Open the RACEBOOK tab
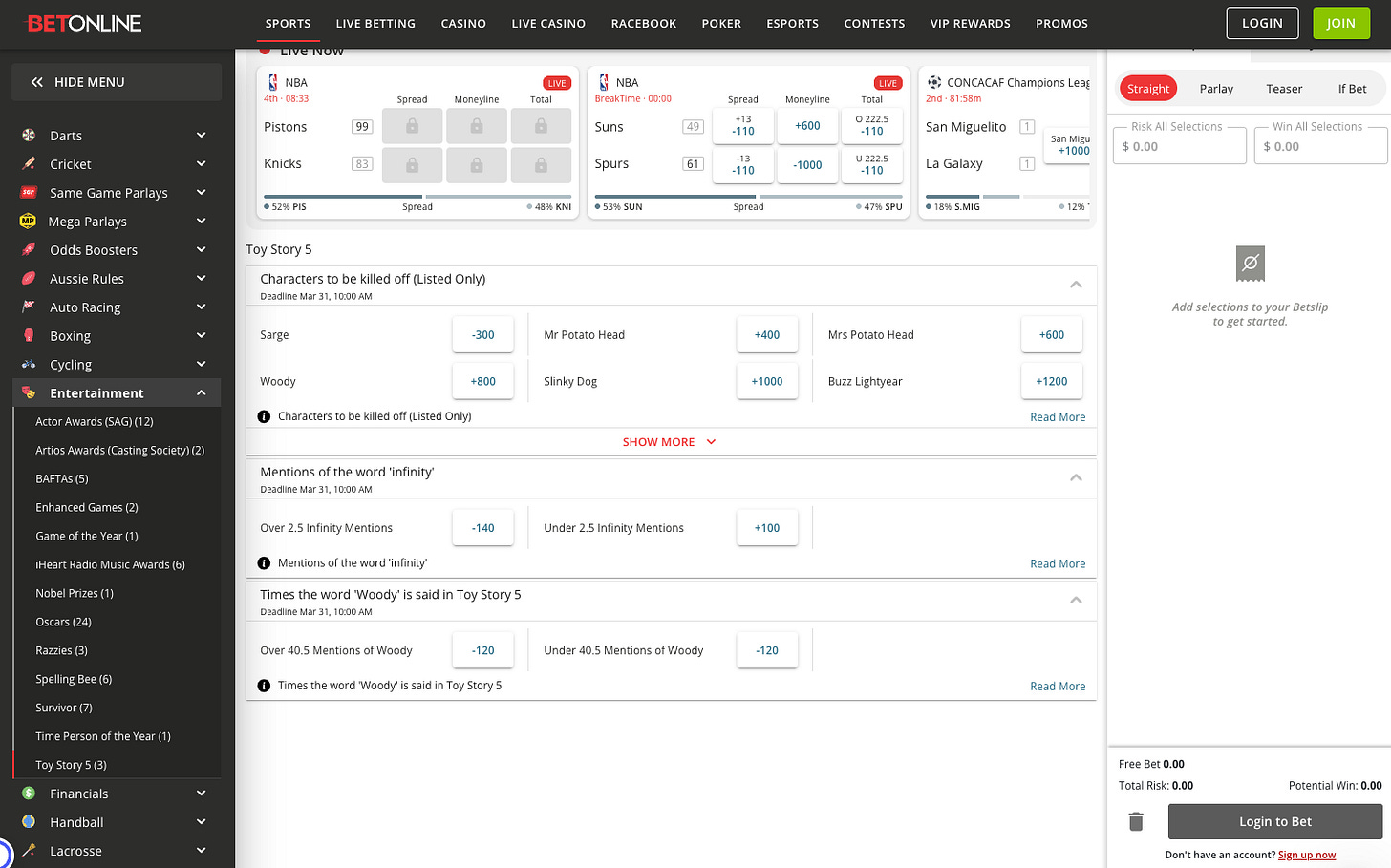1391x868 pixels. point(644,24)
